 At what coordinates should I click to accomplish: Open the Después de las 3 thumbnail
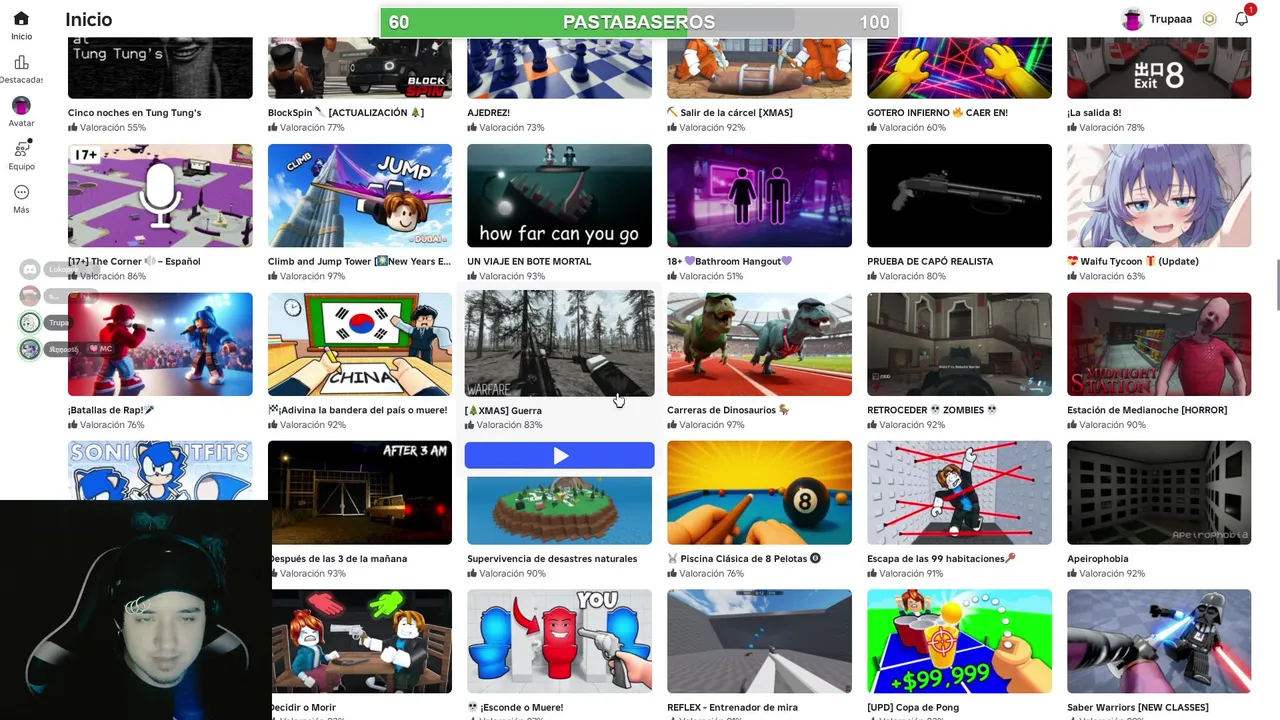(362, 493)
